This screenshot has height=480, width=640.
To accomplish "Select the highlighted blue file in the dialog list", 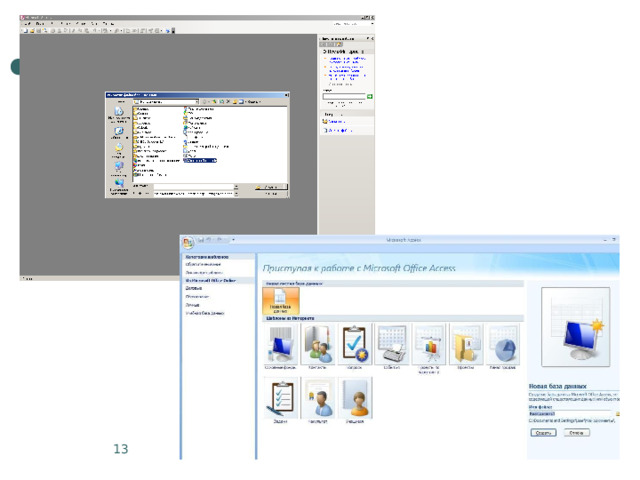I will pyautogui.click(x=200, y=160).
